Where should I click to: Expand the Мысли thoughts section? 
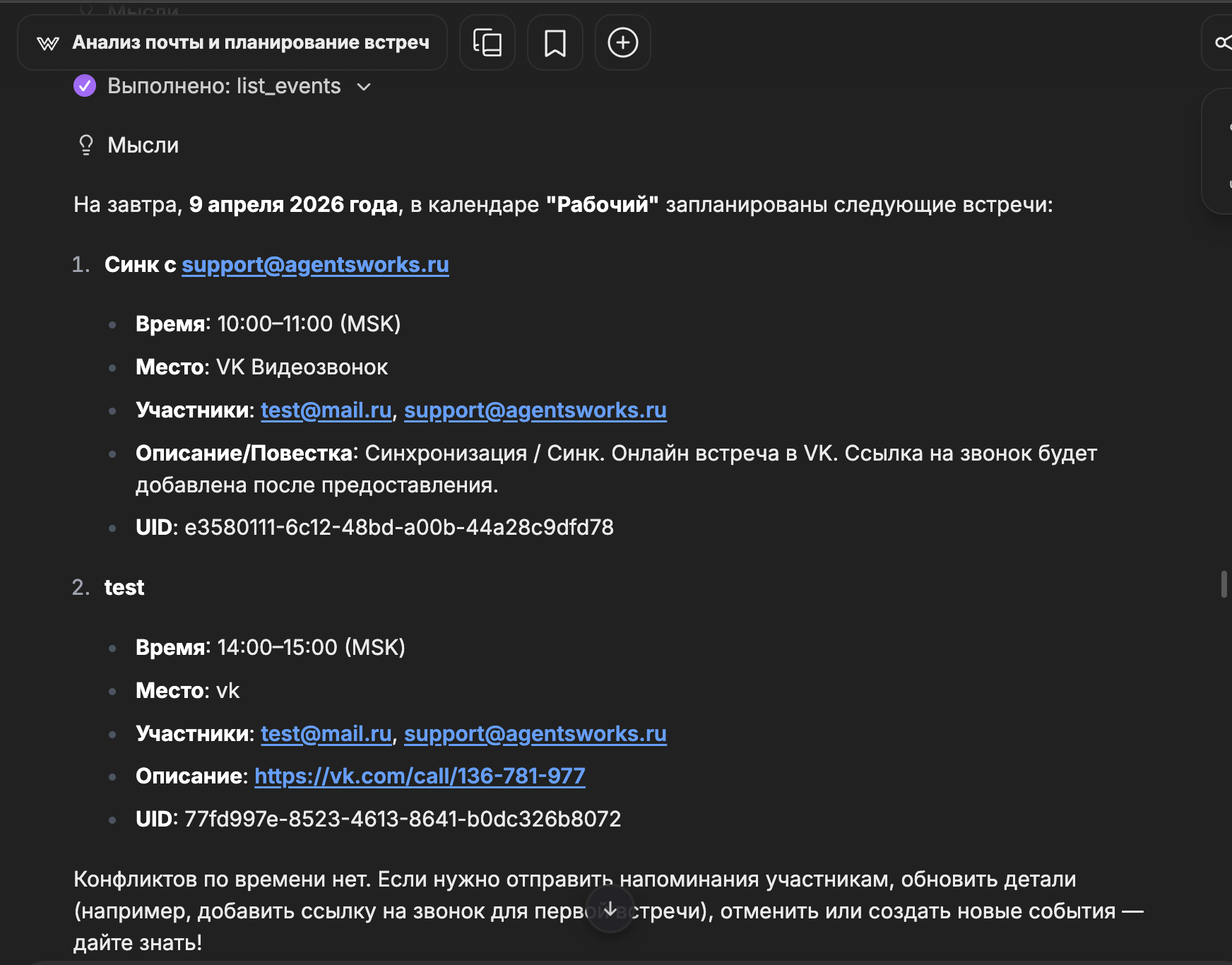pyautogui.click(x=143, y=145)
